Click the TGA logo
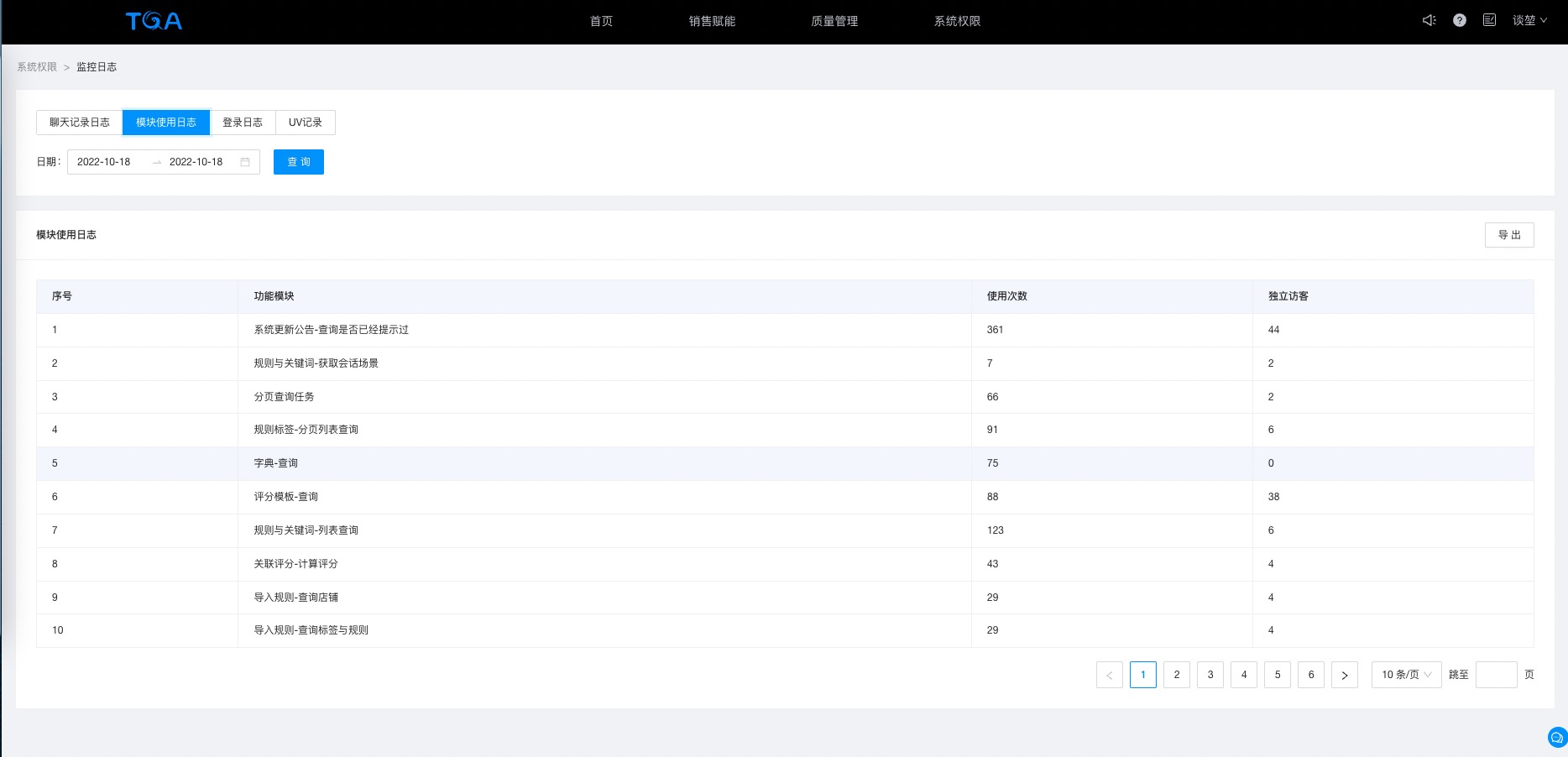Screen dimensions: 1568x757 click(x=154, y=21)
